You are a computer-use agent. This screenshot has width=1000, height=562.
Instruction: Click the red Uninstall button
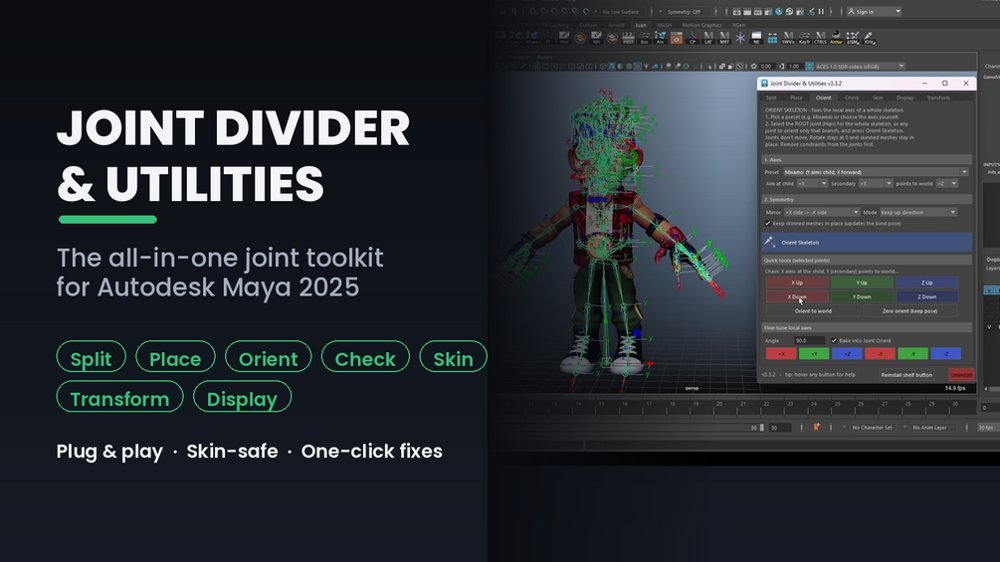click(960, 375)
